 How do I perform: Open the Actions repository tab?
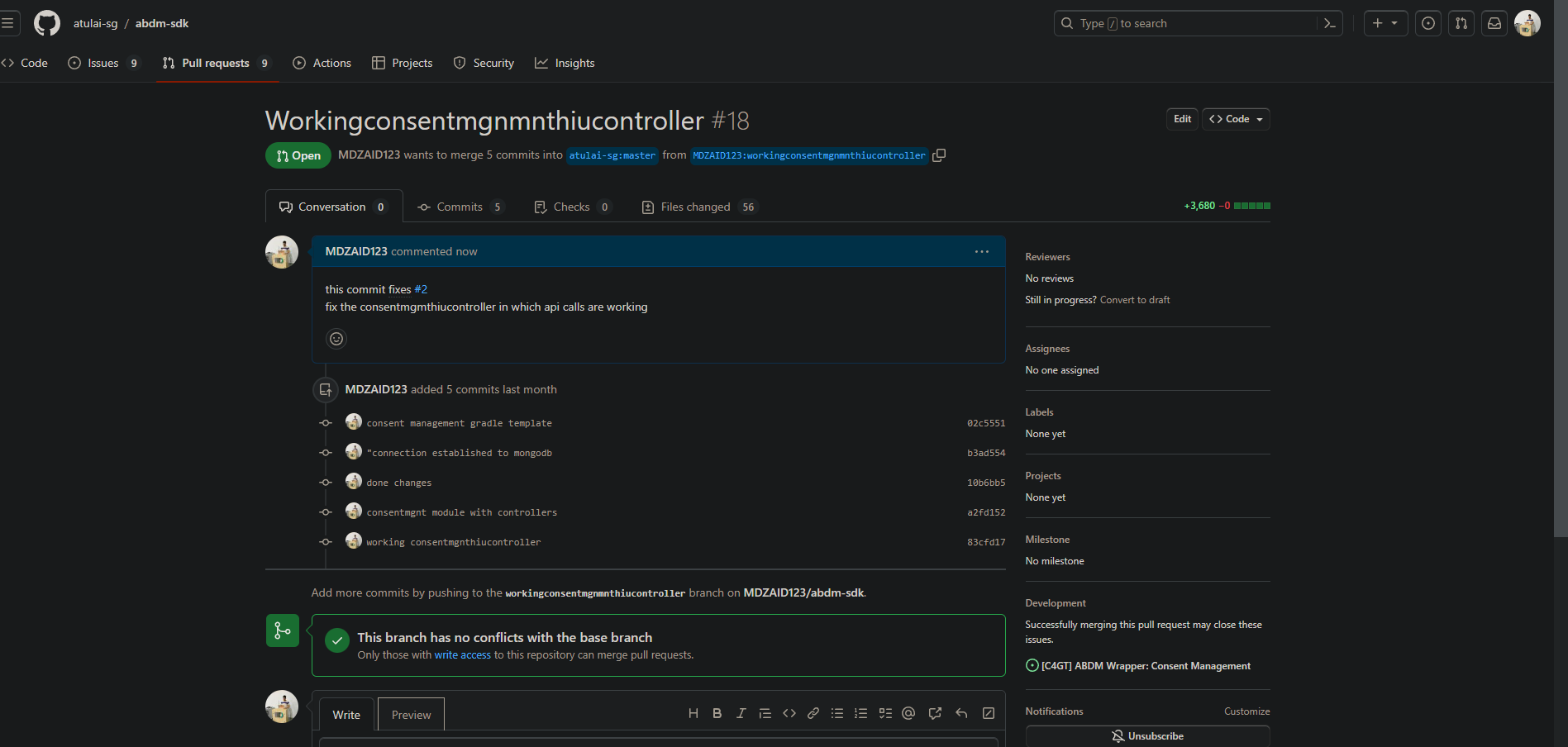[322, 63]
